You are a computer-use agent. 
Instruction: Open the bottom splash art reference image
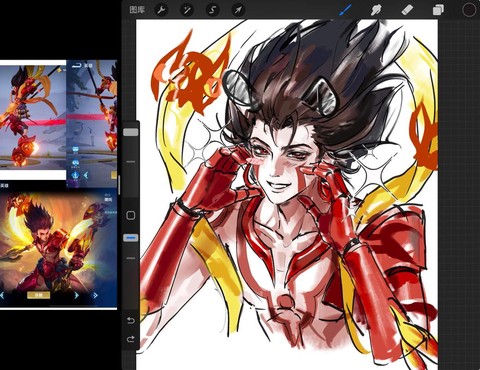(x=58, y=248)
